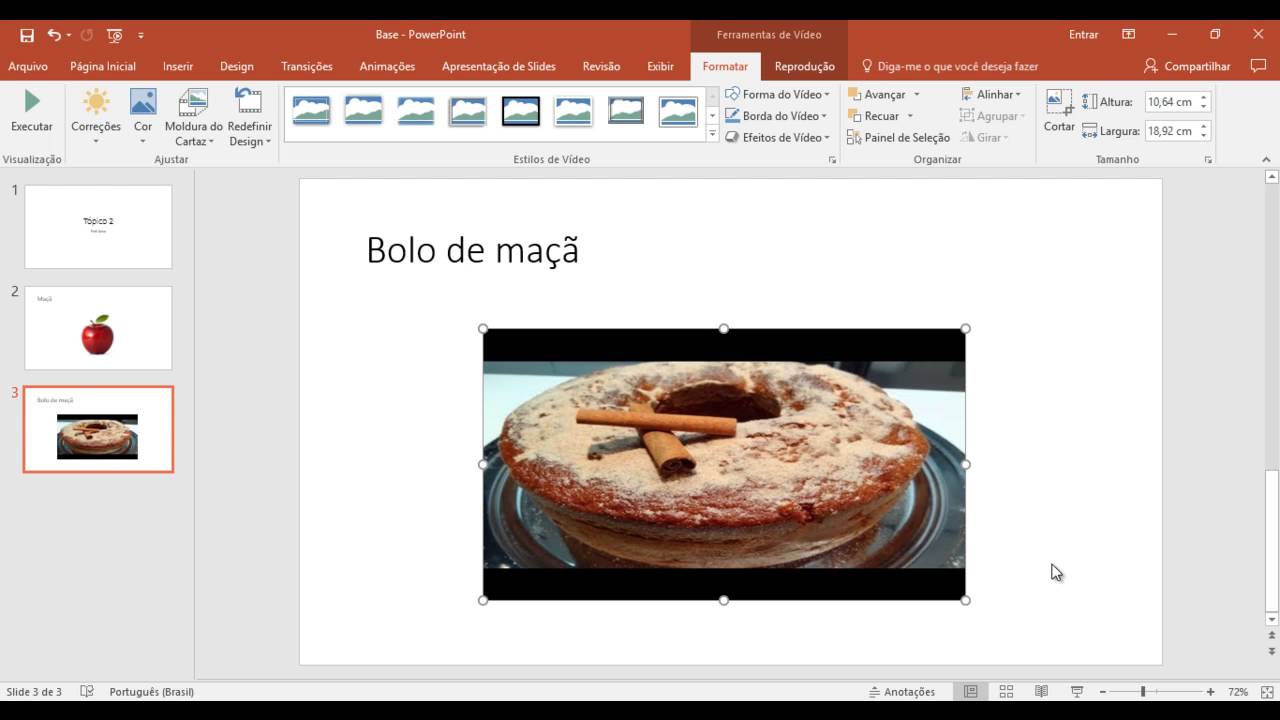The height and width of the screenshot is (720, 1280).
Task: Open the Alinhar alignment dropdown
Action: coord(991,94)
